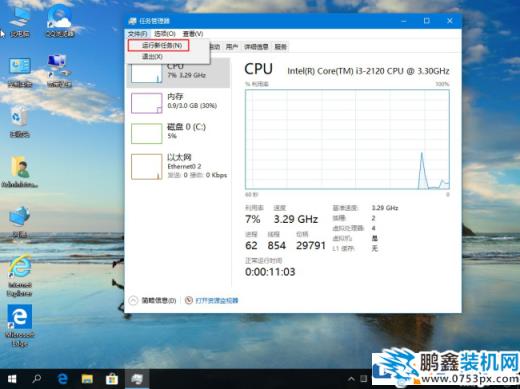Select 内存 Memory in the performance sidebar
Viewport: 520px width, 389px height.
pyautogui.click(x=179, y=103)
